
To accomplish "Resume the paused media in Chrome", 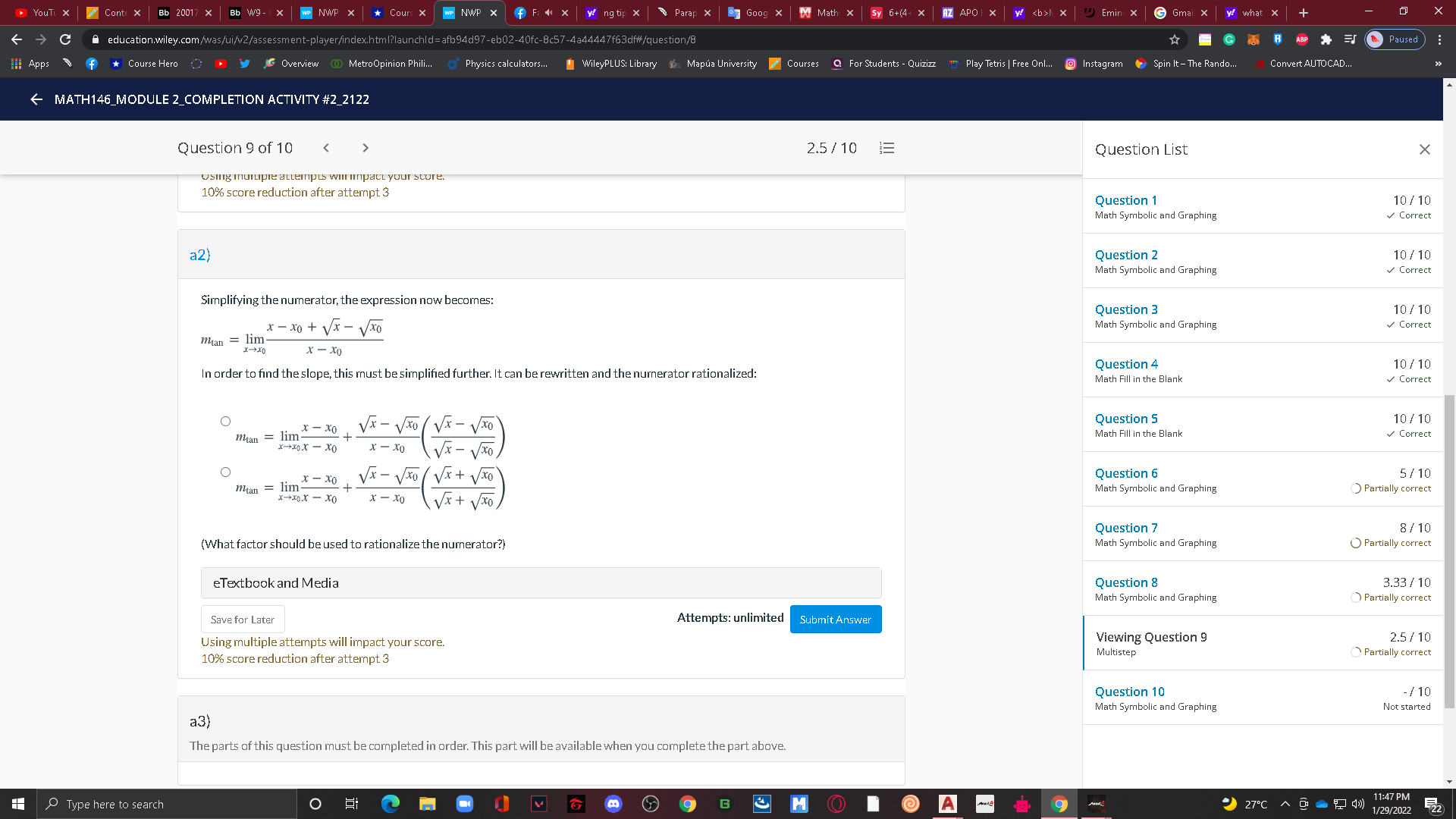I will click(1395, 39).
